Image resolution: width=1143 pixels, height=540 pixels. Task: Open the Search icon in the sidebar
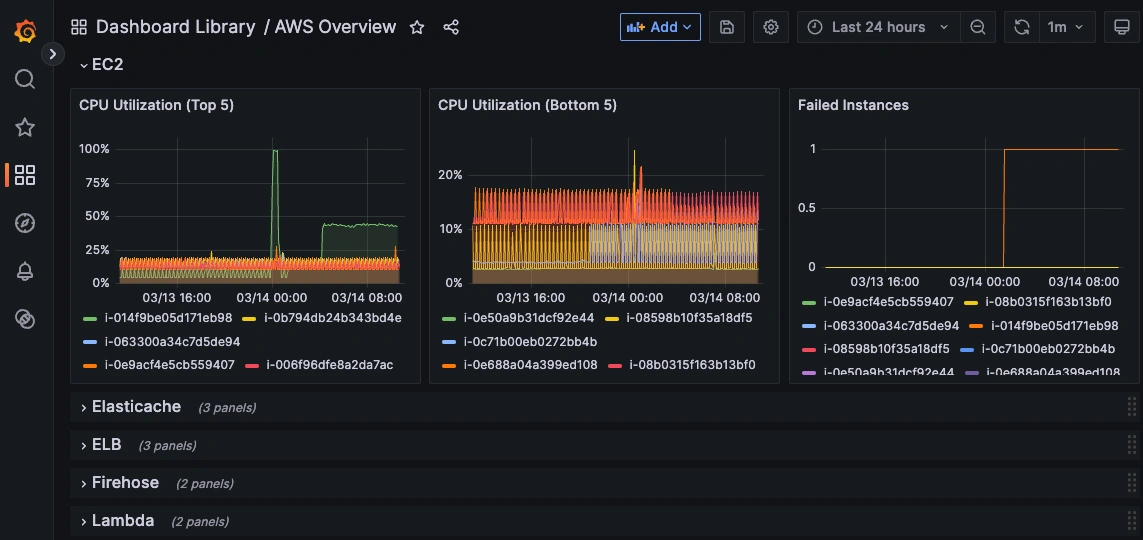point(25,79)
